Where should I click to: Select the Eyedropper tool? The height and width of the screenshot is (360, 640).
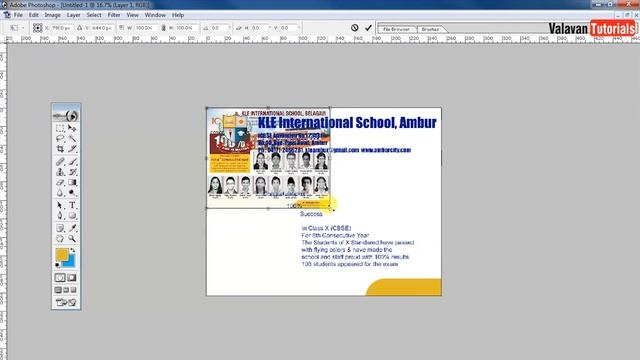(72, 228)
